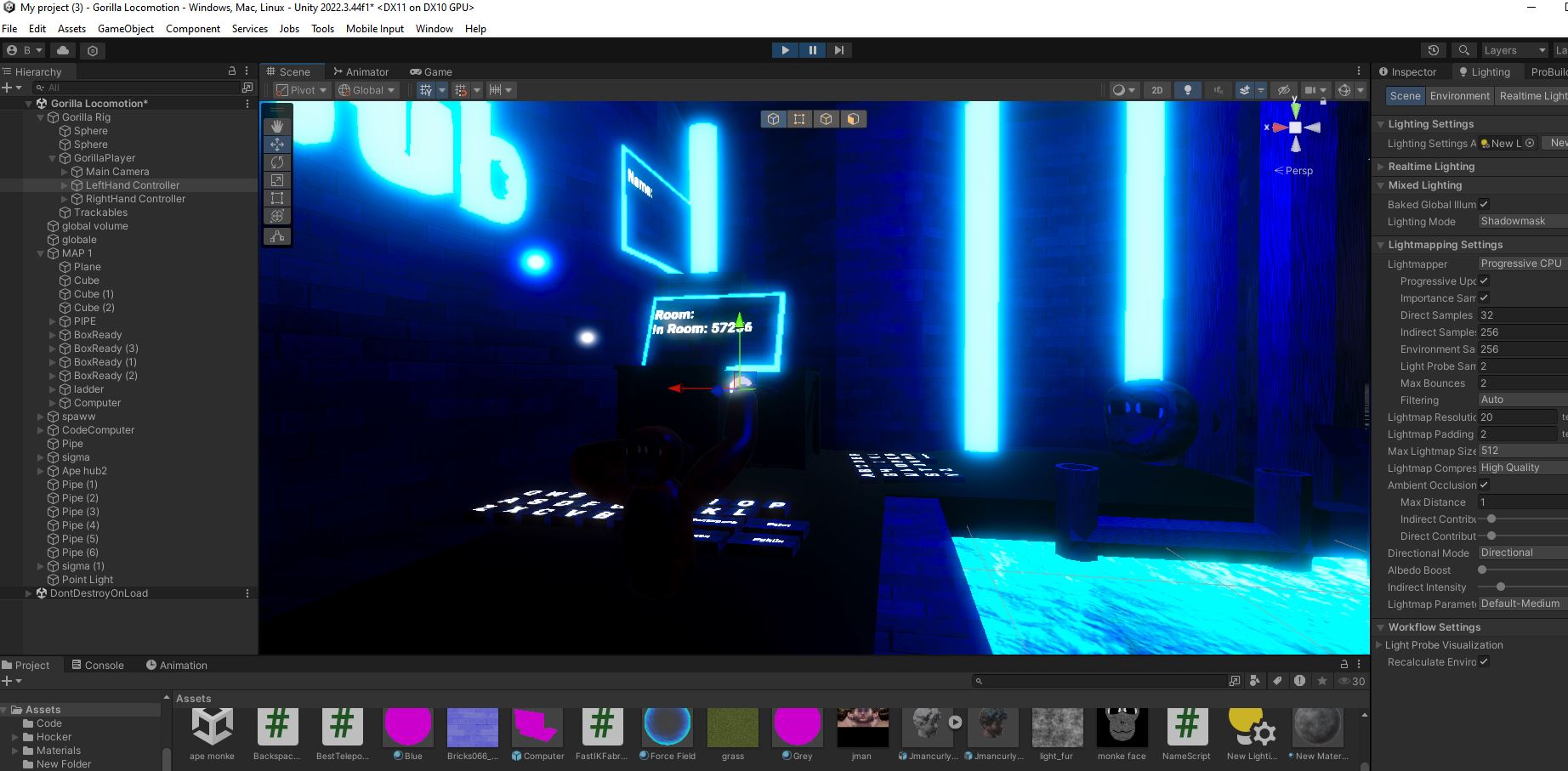Screen dimensions: 1568x771
Task: Open scene camera settings icon
Action: (1310, 90)
